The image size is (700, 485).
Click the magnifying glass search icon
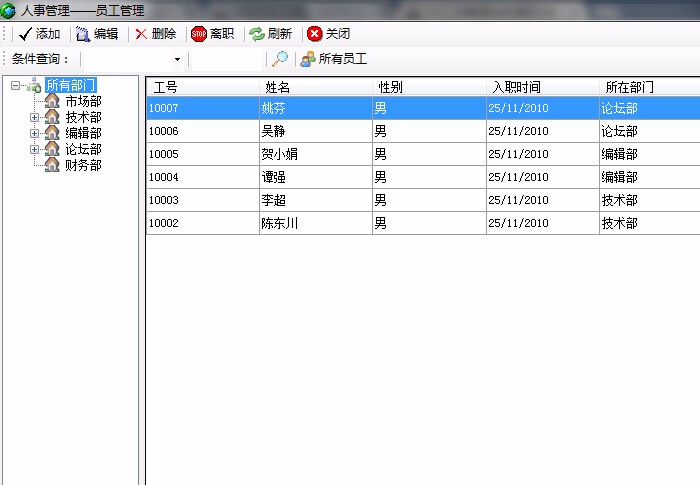point(280,59)
